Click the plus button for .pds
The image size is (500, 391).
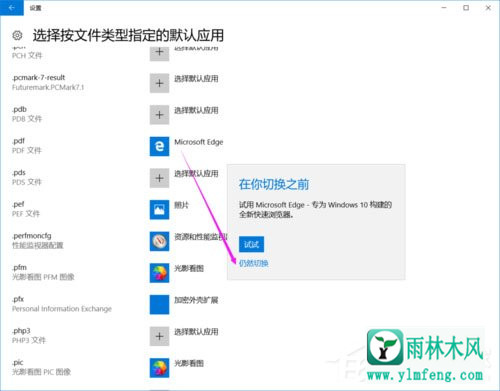(159, 178)
